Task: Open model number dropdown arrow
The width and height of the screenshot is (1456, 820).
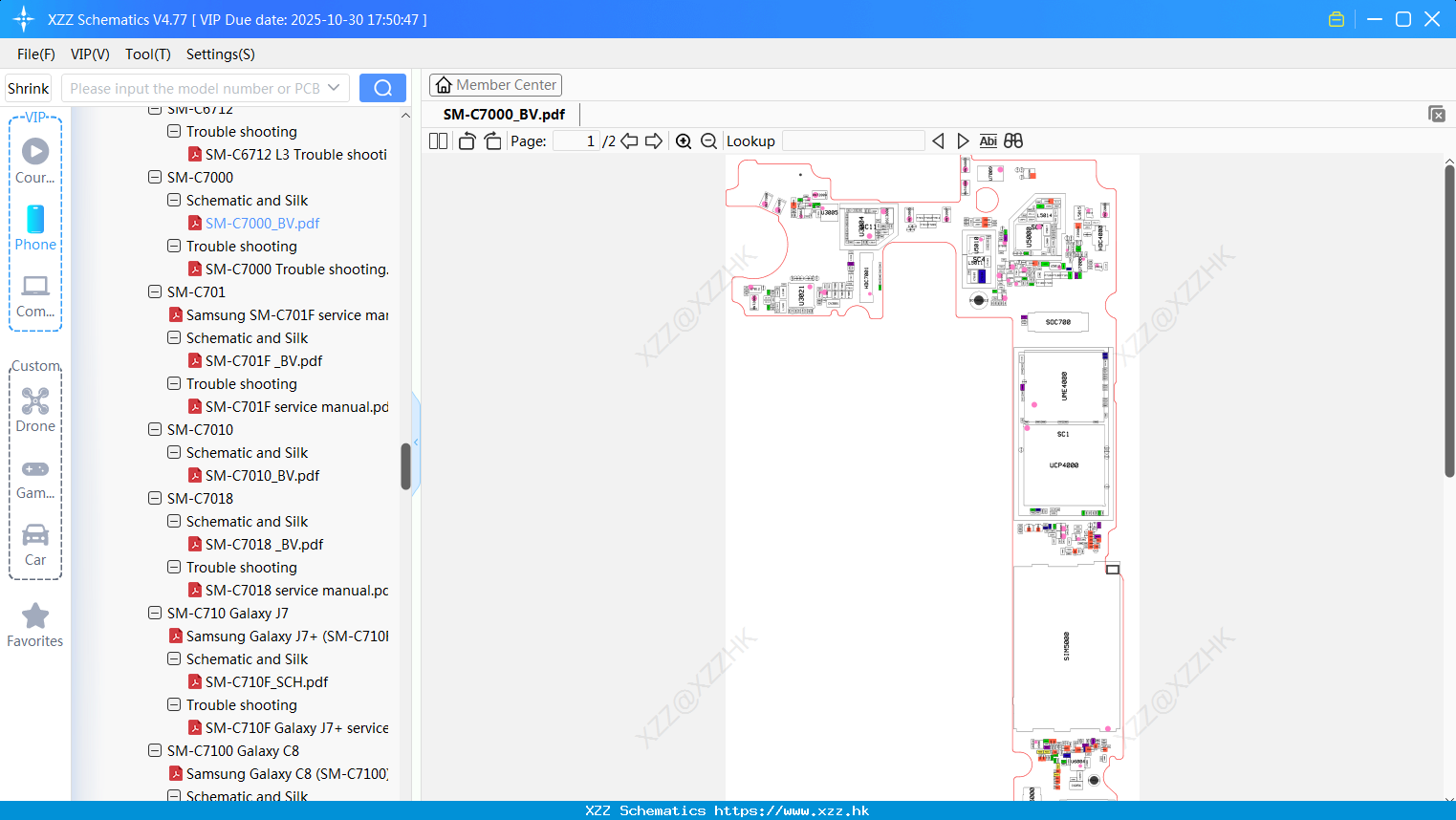Action: click(334, 88)
